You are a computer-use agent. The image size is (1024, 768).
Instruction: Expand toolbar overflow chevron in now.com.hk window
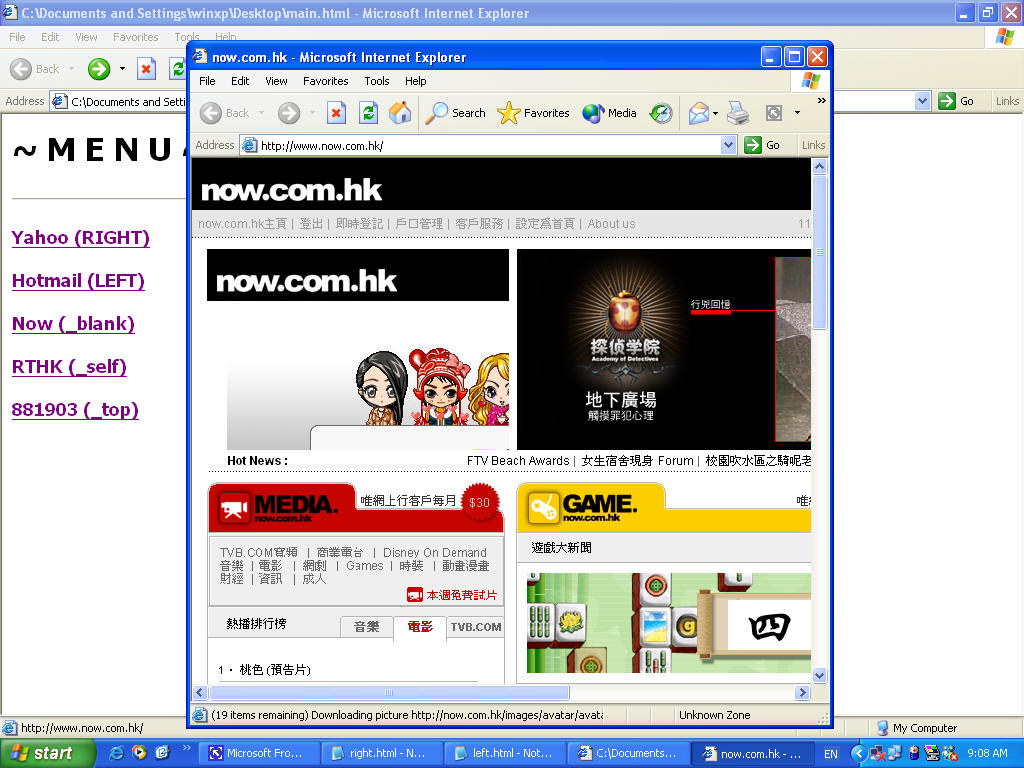[x=822, y=101]
